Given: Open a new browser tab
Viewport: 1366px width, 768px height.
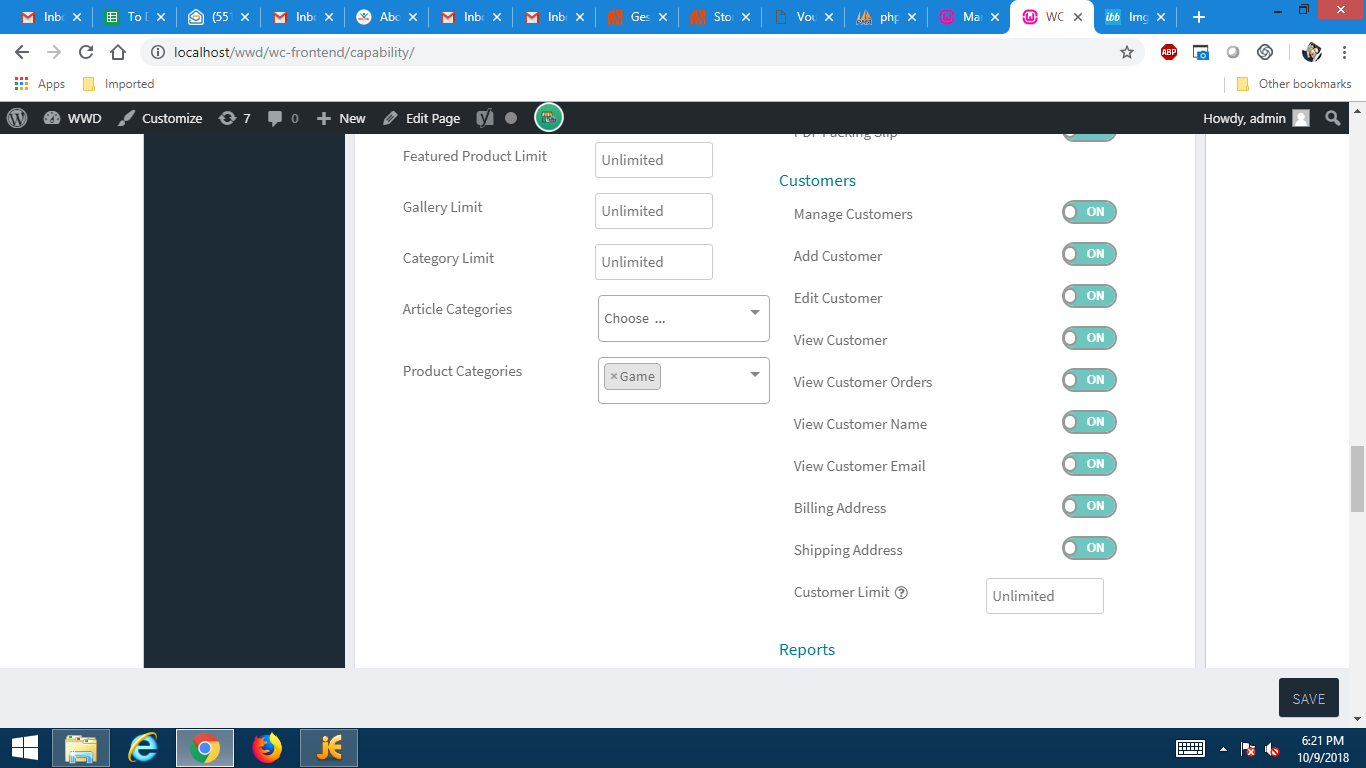Looking at the screenshot, I should [x=1199, y=17].
